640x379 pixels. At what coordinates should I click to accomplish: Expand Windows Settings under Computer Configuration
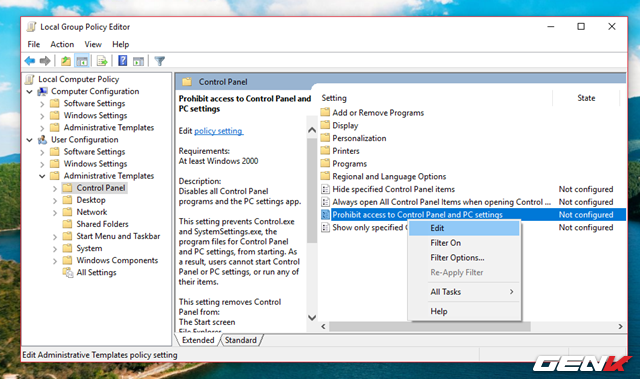42,116
